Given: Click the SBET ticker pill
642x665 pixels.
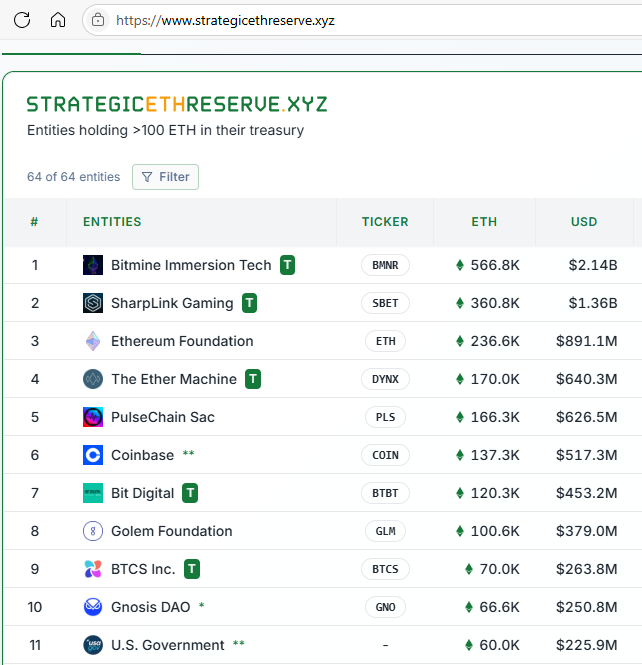Looking at the screenshot, I should pos(385,303).
